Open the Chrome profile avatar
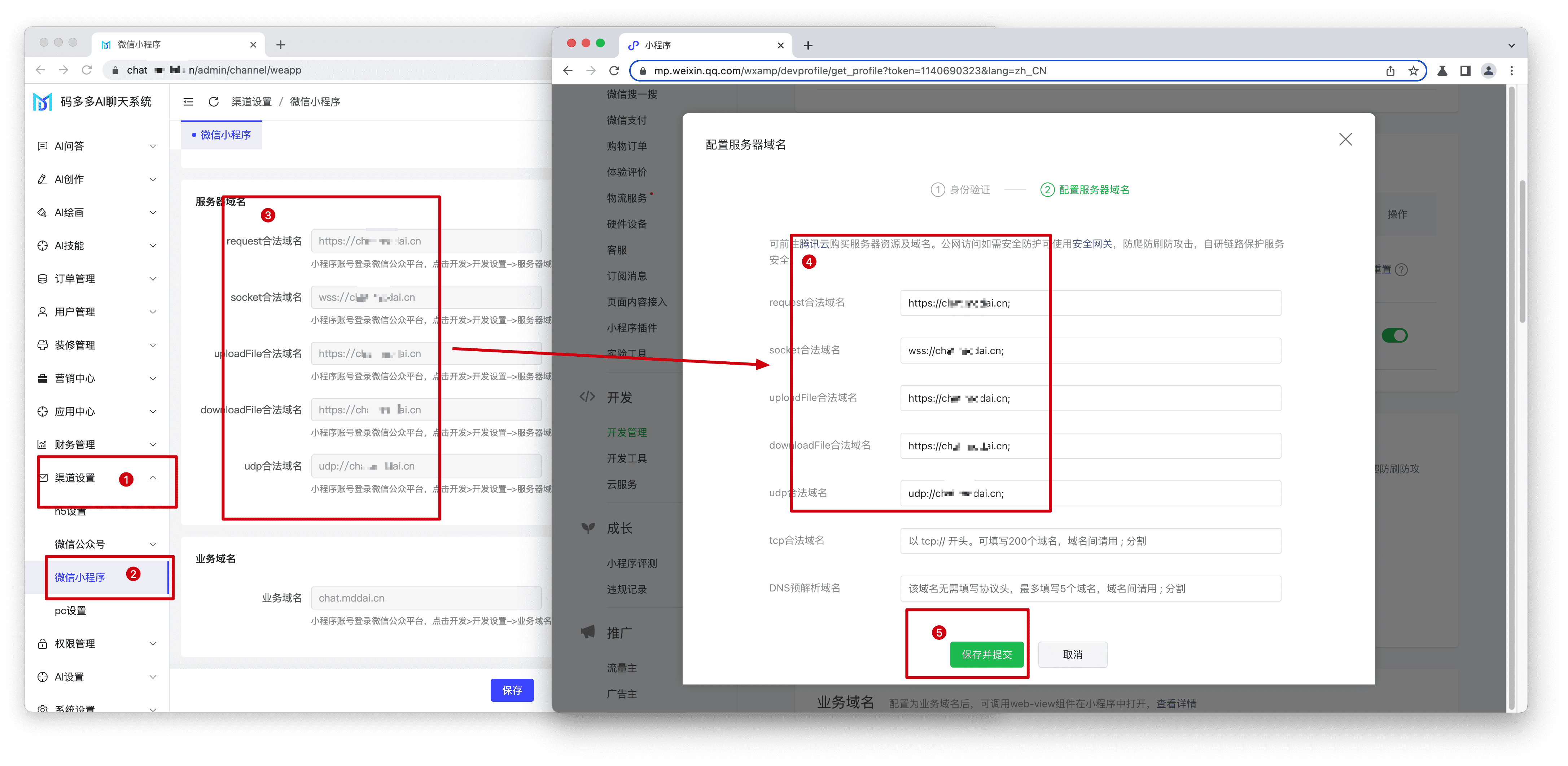This screenshot has height=766, width=1568. coord(1488,71)
